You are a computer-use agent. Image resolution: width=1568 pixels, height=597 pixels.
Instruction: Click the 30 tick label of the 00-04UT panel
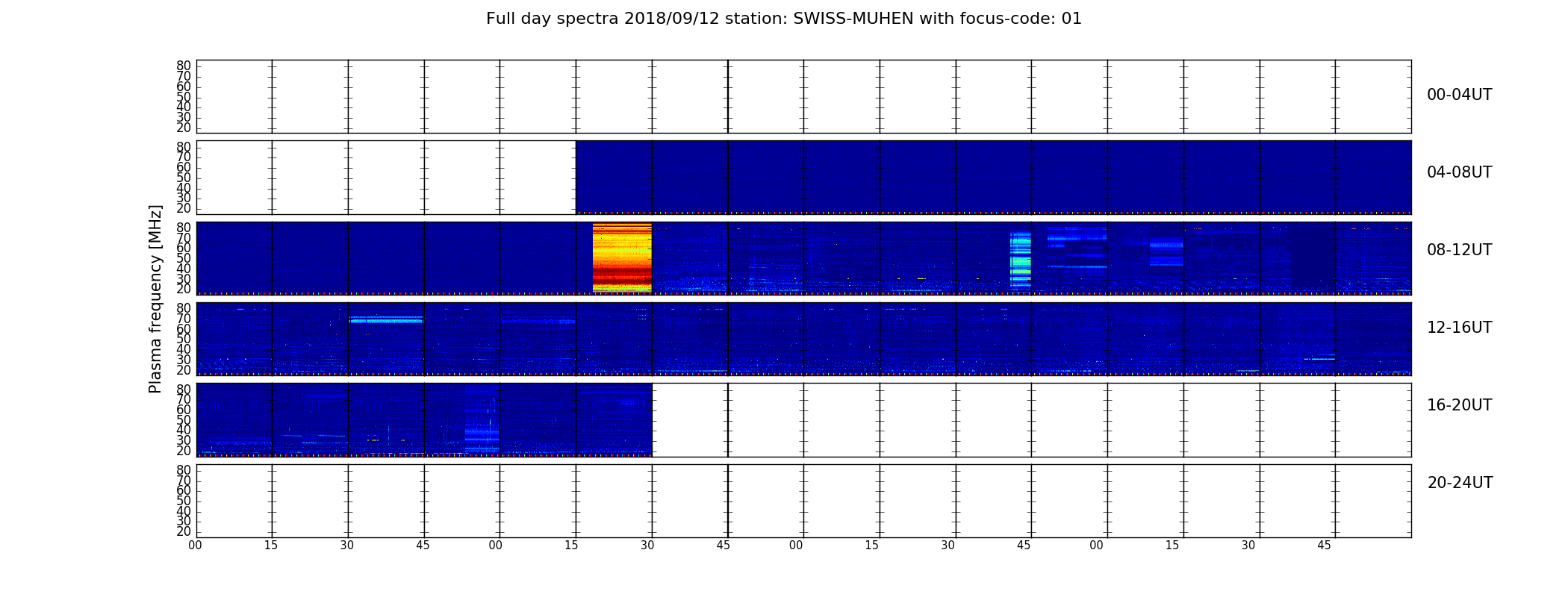point(184,117)
